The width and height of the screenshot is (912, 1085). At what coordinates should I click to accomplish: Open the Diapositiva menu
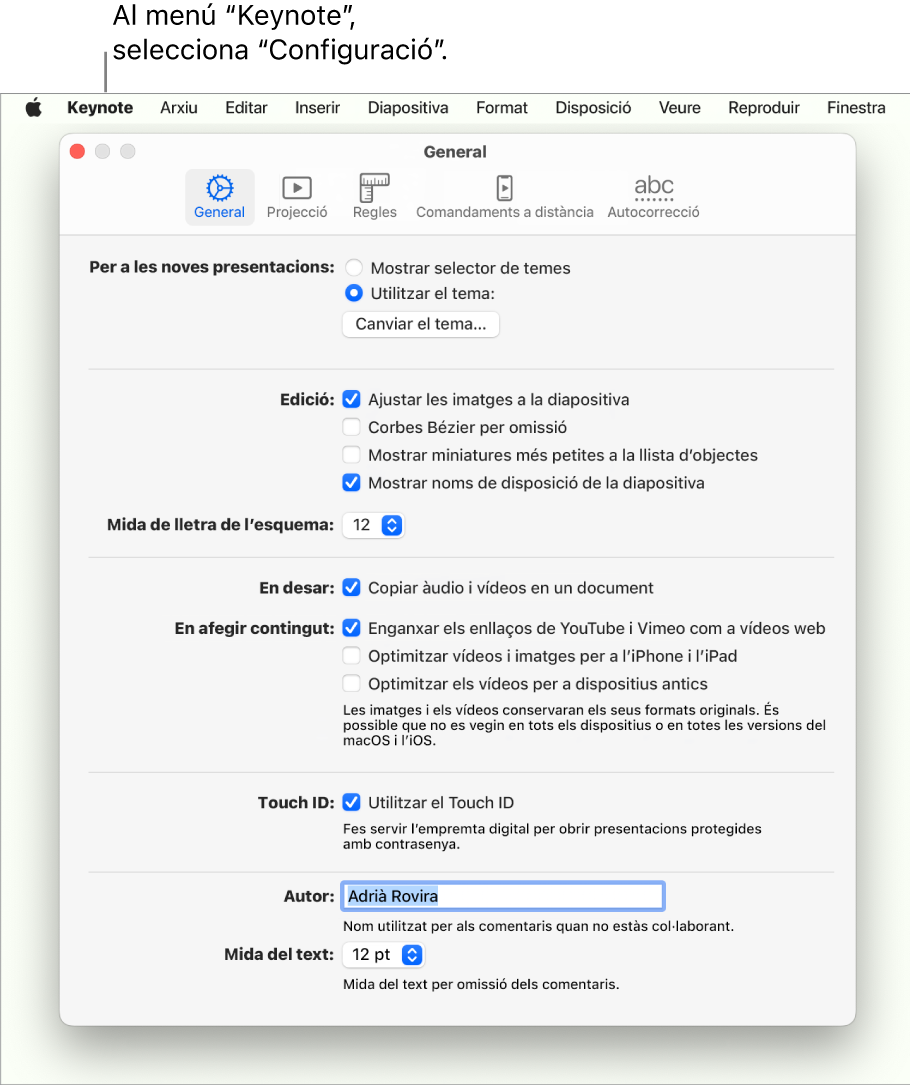408,108
